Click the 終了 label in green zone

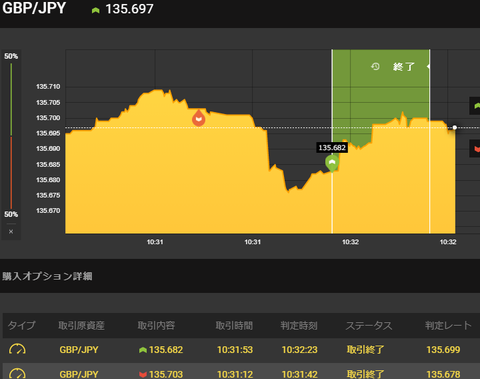(404, 67)
